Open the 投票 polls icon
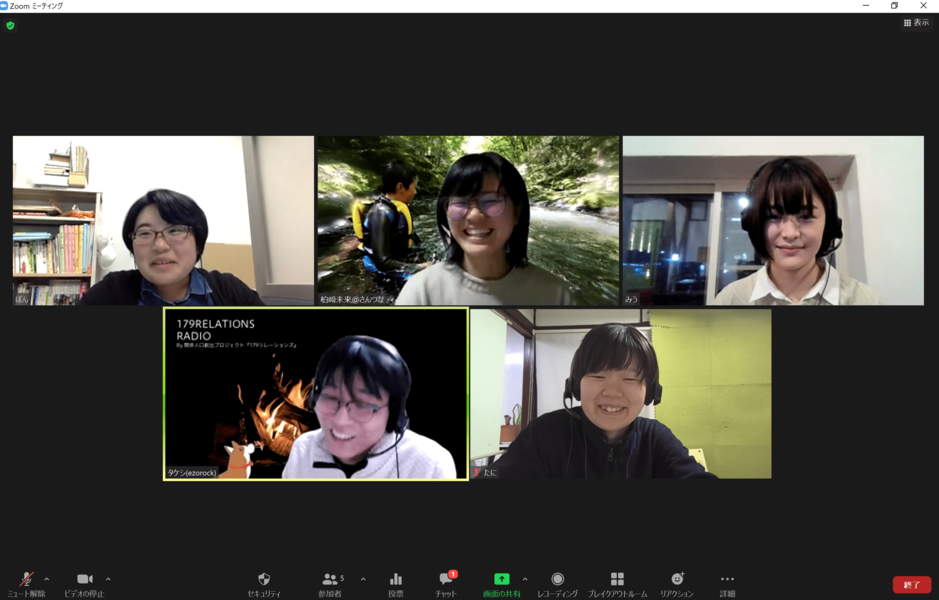The height and width of the screenshot is (600, 939). [x=396, y=581]
